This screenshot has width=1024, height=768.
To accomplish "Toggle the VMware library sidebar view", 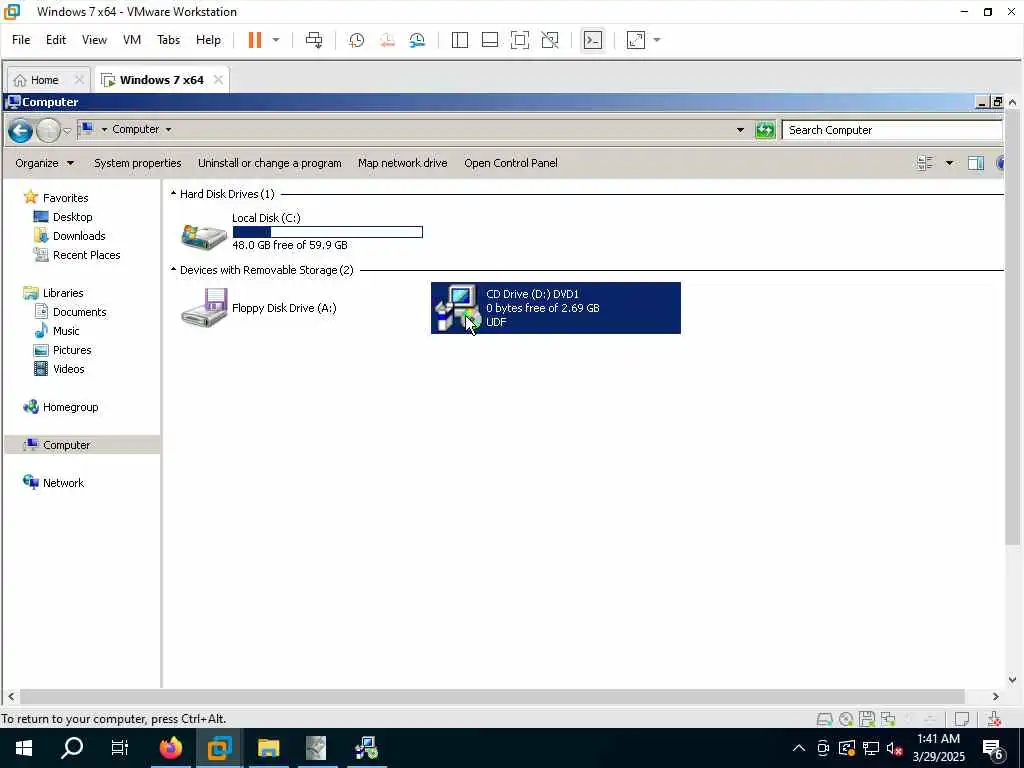I will point(460,40).
